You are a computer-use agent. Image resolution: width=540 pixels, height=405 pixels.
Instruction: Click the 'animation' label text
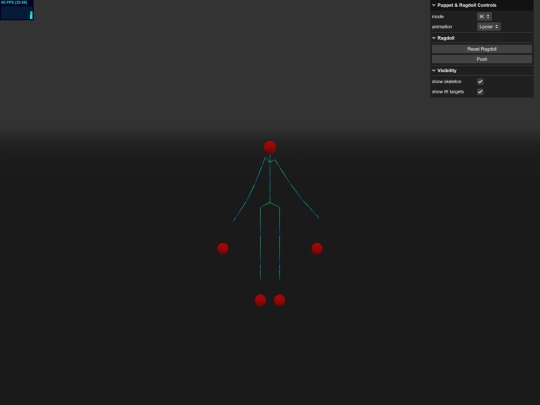click(442, 27)
